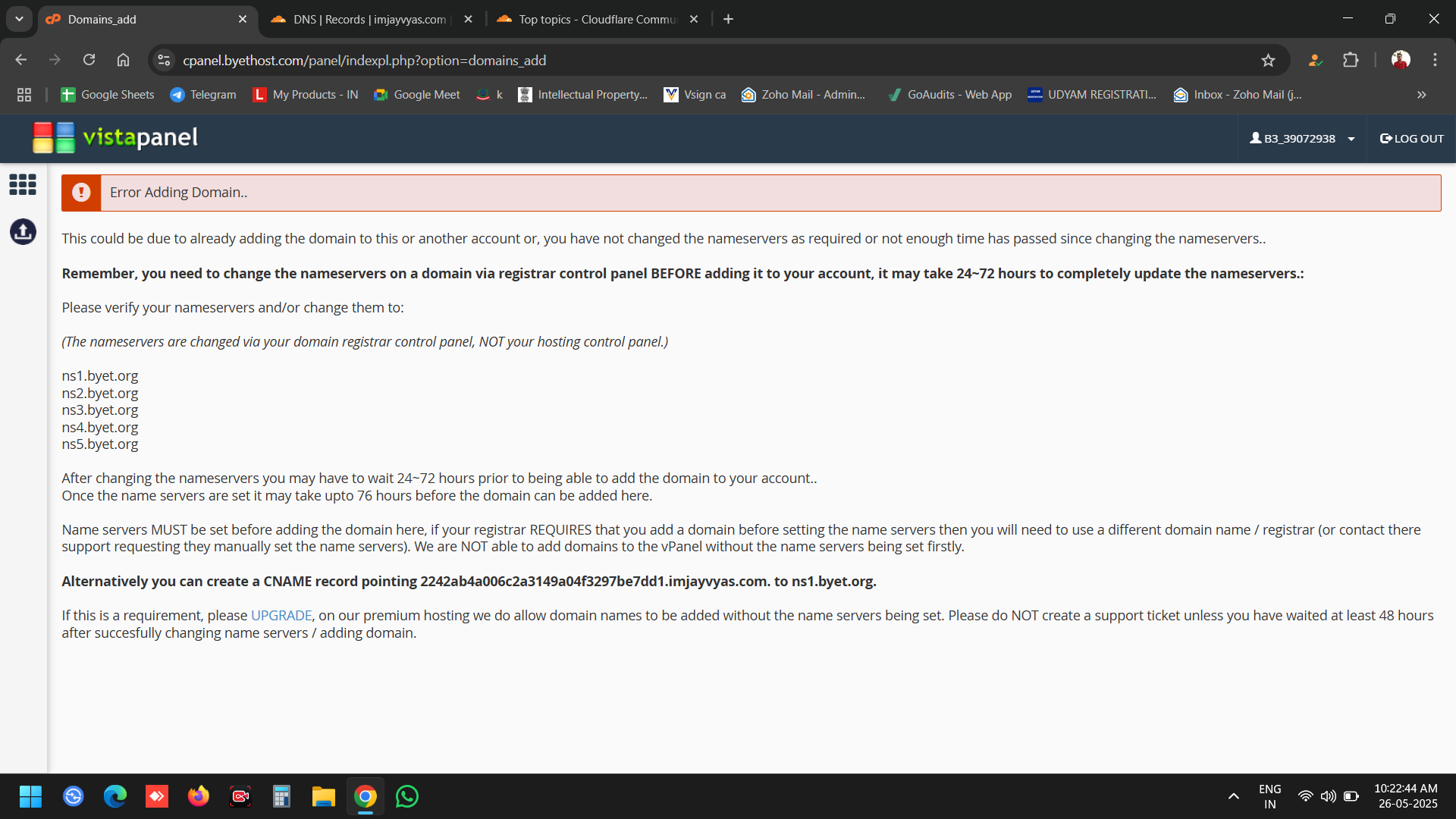This screenshot has height=819, width=1456.
Task: Open Telegram bookmark
Action: pyautogui.click(x=203, y=95)
